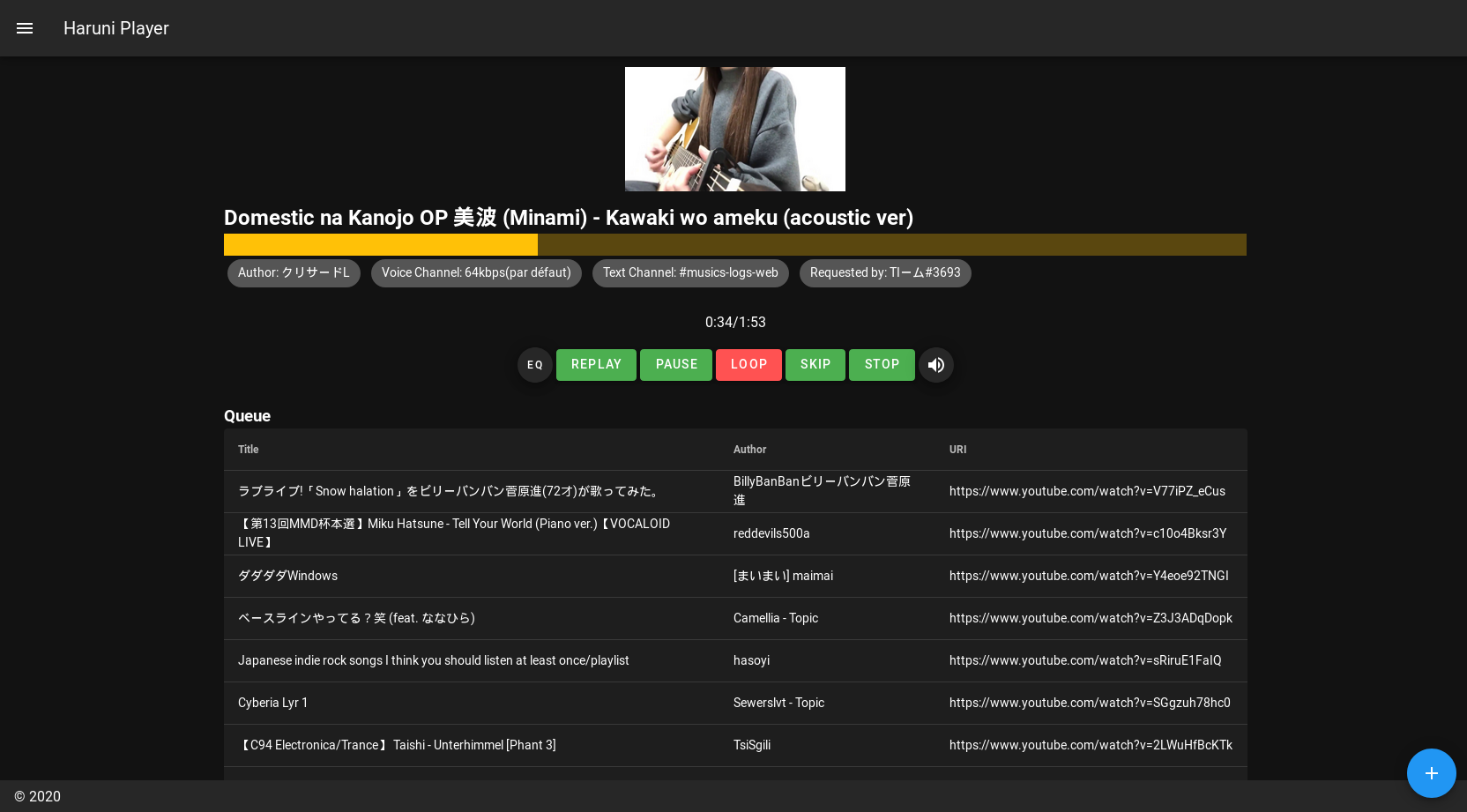
Task: Open the Cyberia Lyr 1 YouTube URL
Action: [x=1090, y=703]
